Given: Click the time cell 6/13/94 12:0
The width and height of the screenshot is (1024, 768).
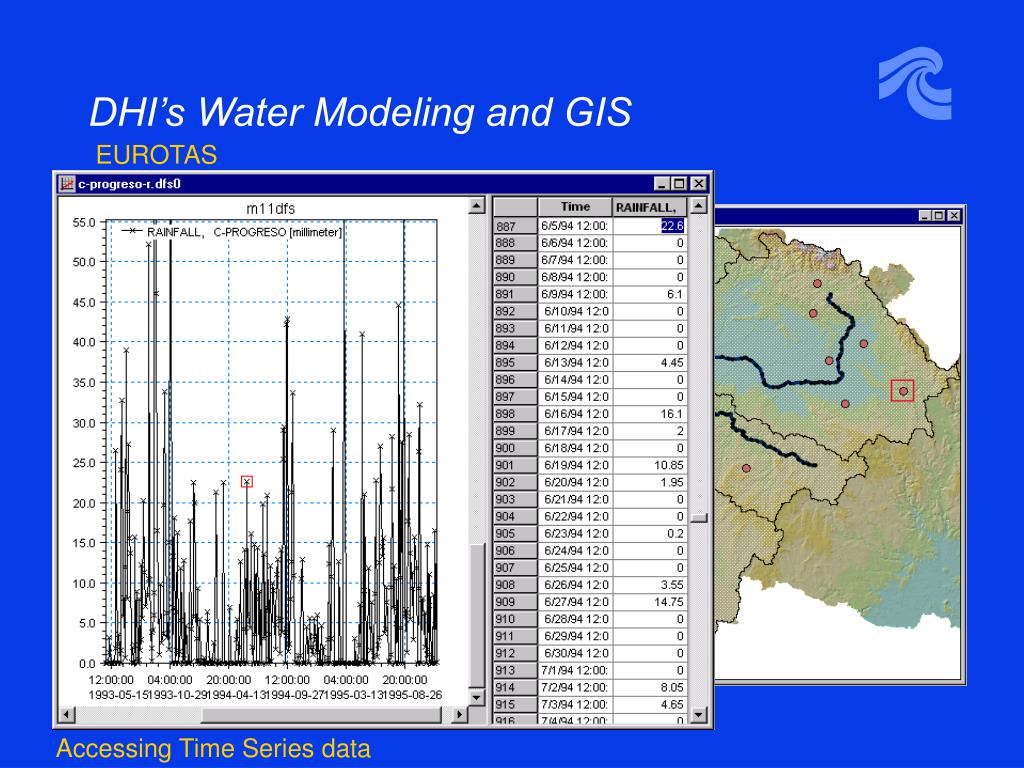Looking at the screenshot, I should click(x=575, y=362).
